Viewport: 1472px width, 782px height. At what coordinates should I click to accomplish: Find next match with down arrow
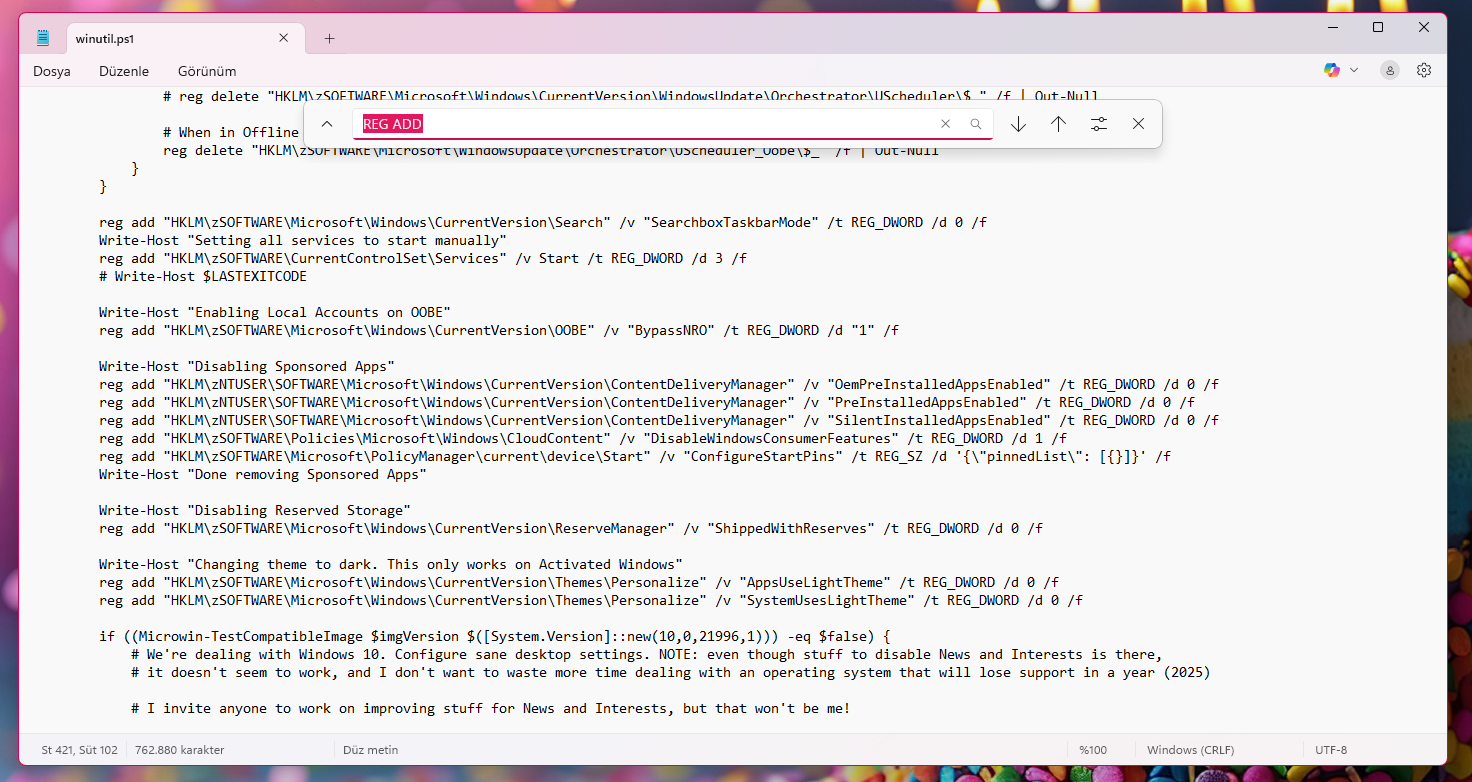click(x=1018, y=124)
